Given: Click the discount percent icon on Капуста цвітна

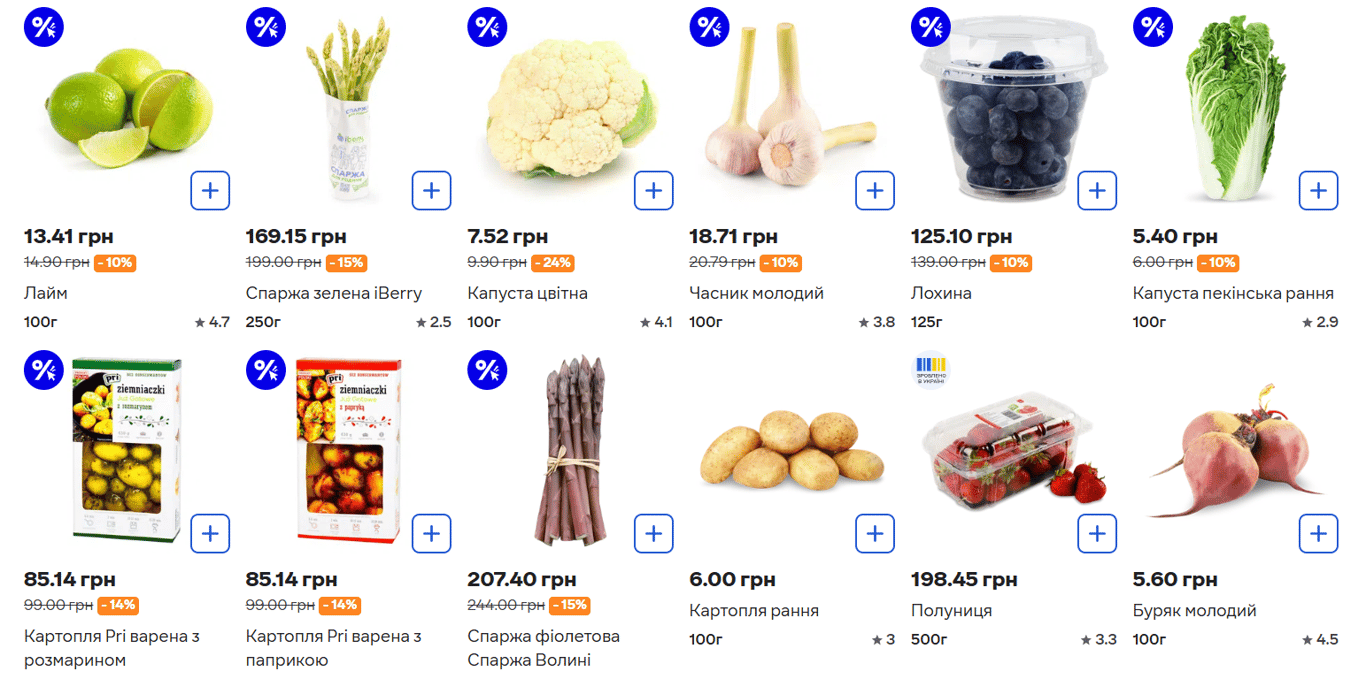Looking at the screenshot, I should pyautogui.click(x=487, y=27).
